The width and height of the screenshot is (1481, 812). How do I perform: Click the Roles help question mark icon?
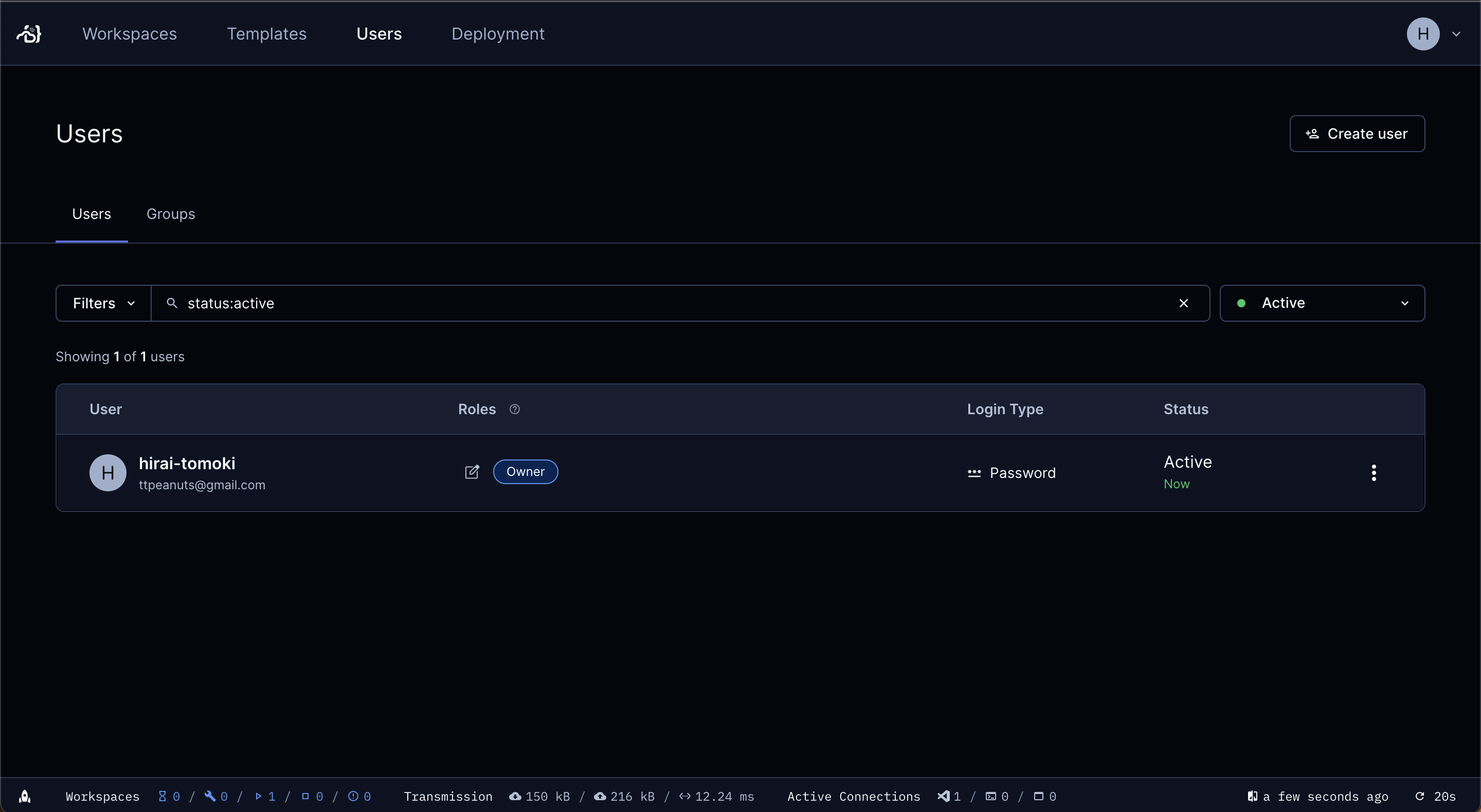click(514, 409)
